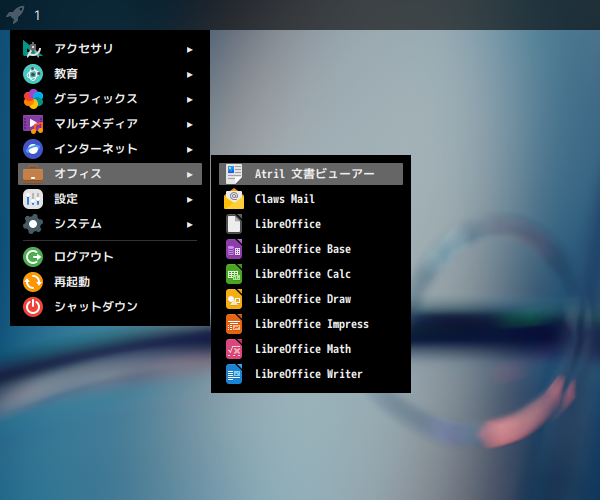Viewport: 600px width, 500px height.
Task: Launch LibreOffice Impress
Action: coord(311,324)
